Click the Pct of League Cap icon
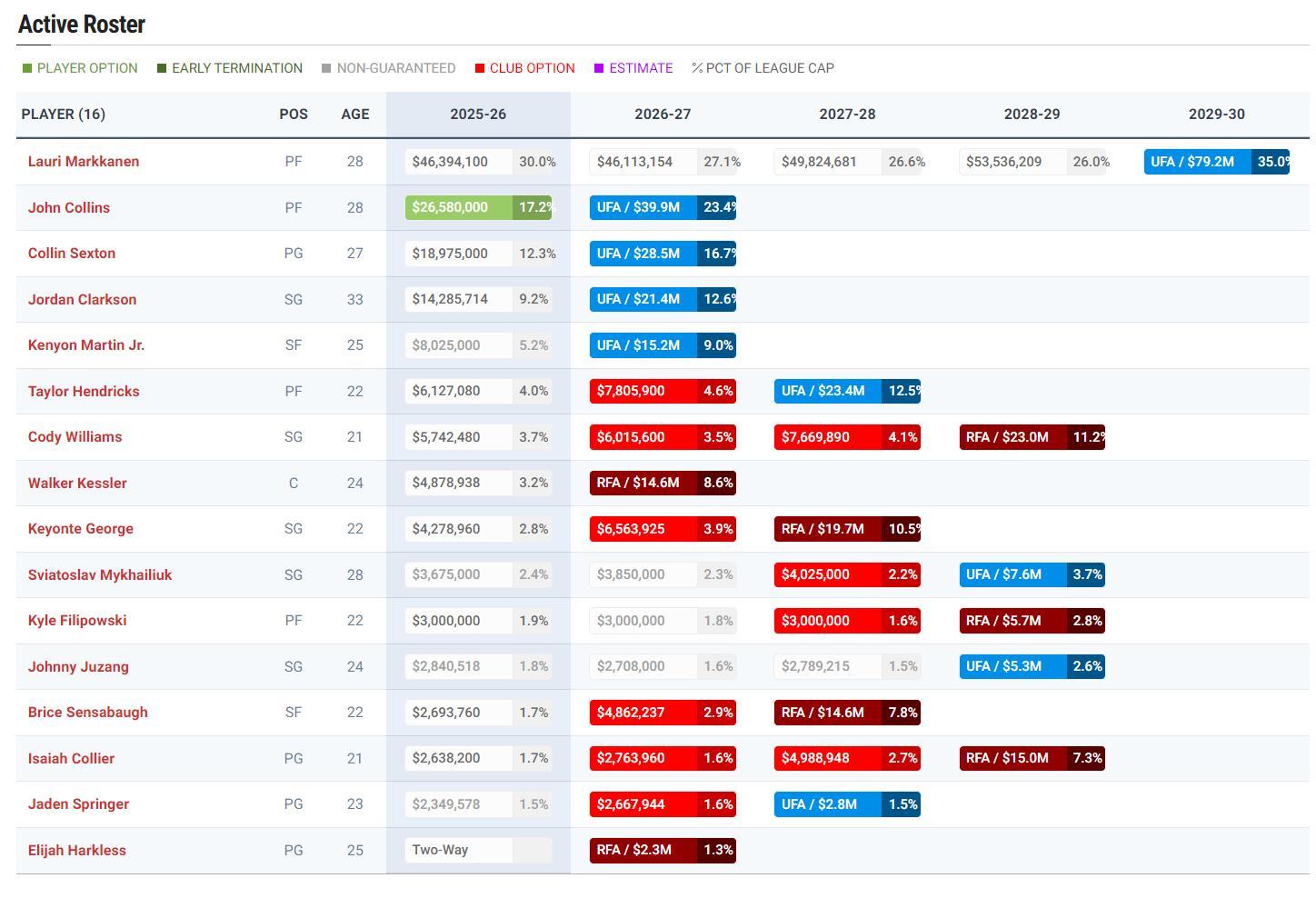 697,68
